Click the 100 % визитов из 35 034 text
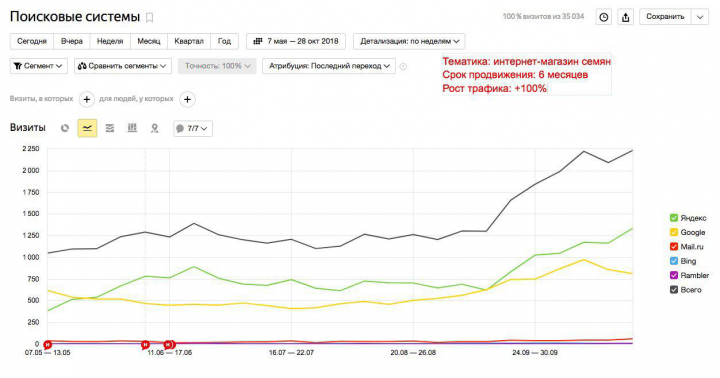 (543, 17)
